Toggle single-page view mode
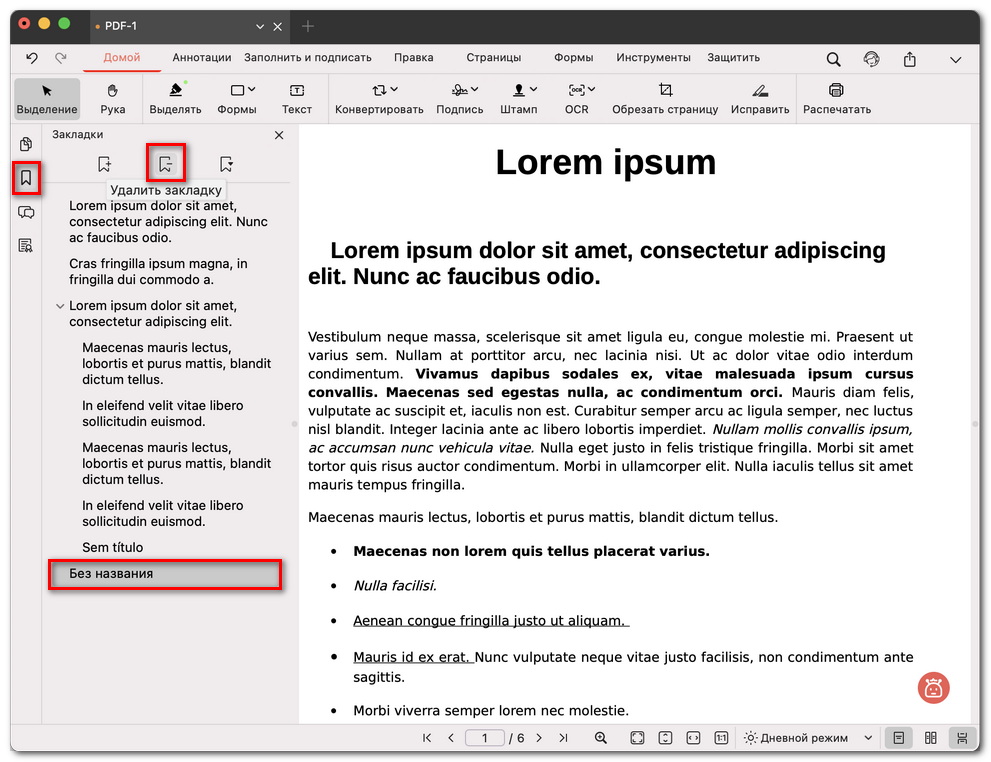The height and width of the screenshot is (762, 991). [x=898, y=737]
